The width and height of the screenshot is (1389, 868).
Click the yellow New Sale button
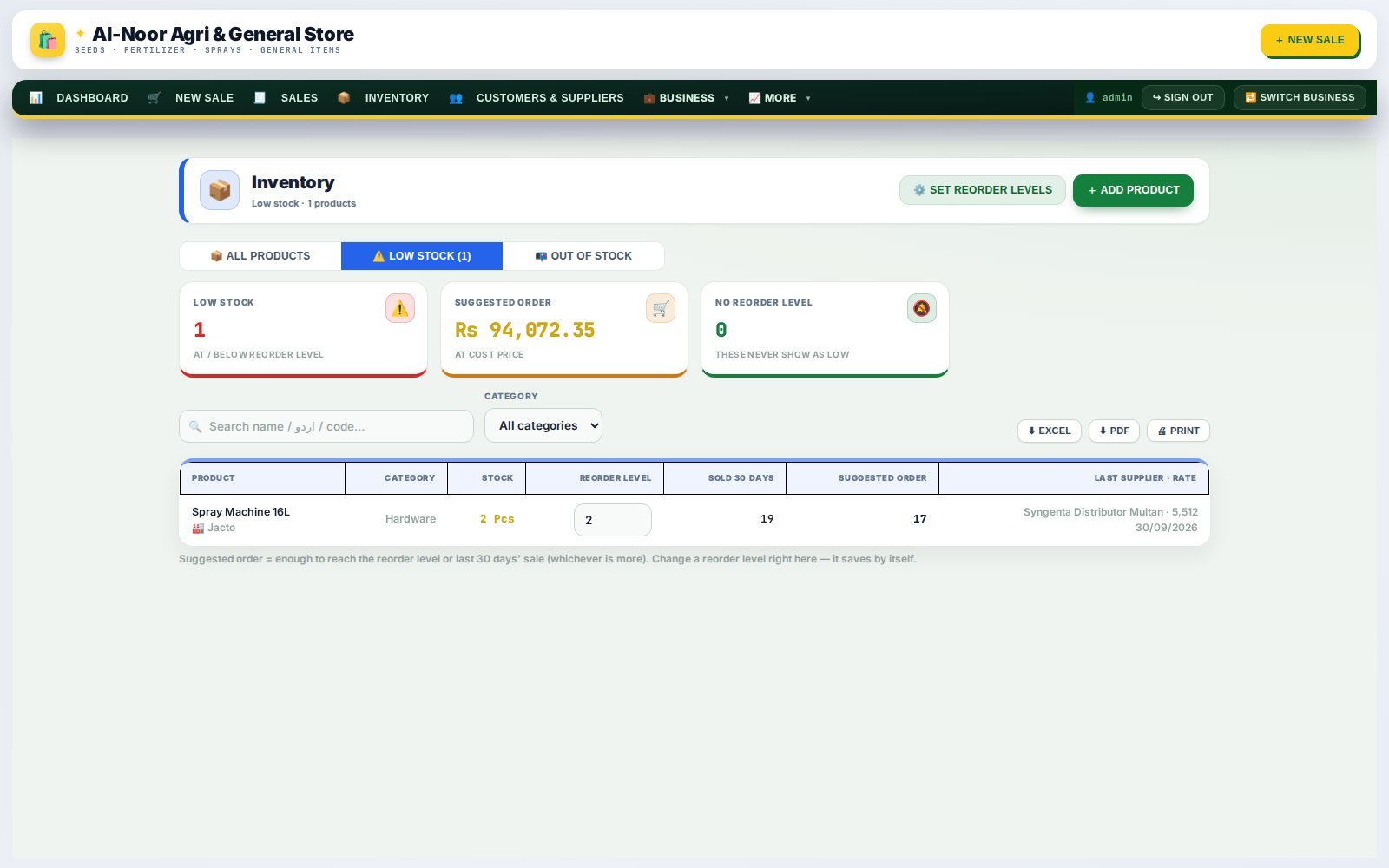tap(1310, 40)
